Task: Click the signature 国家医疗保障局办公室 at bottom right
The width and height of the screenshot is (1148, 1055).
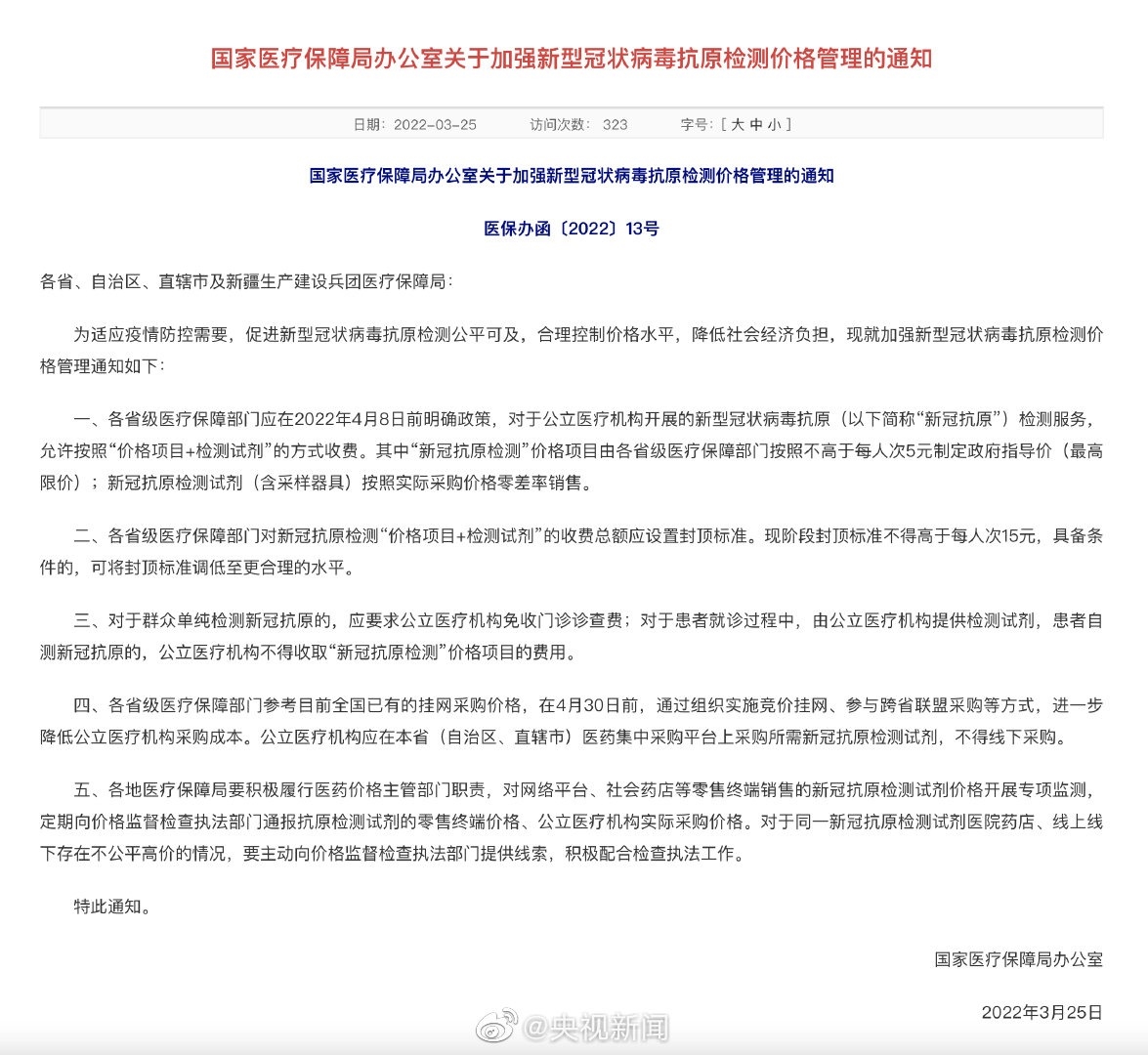Action: pos(1018,959)
